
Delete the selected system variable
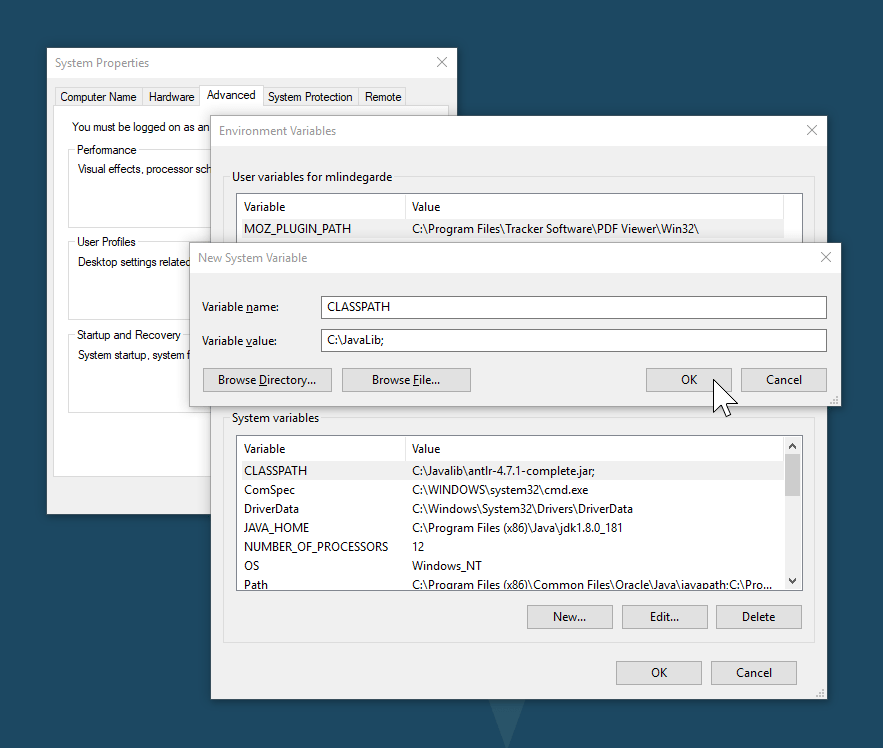coord(758,617)
